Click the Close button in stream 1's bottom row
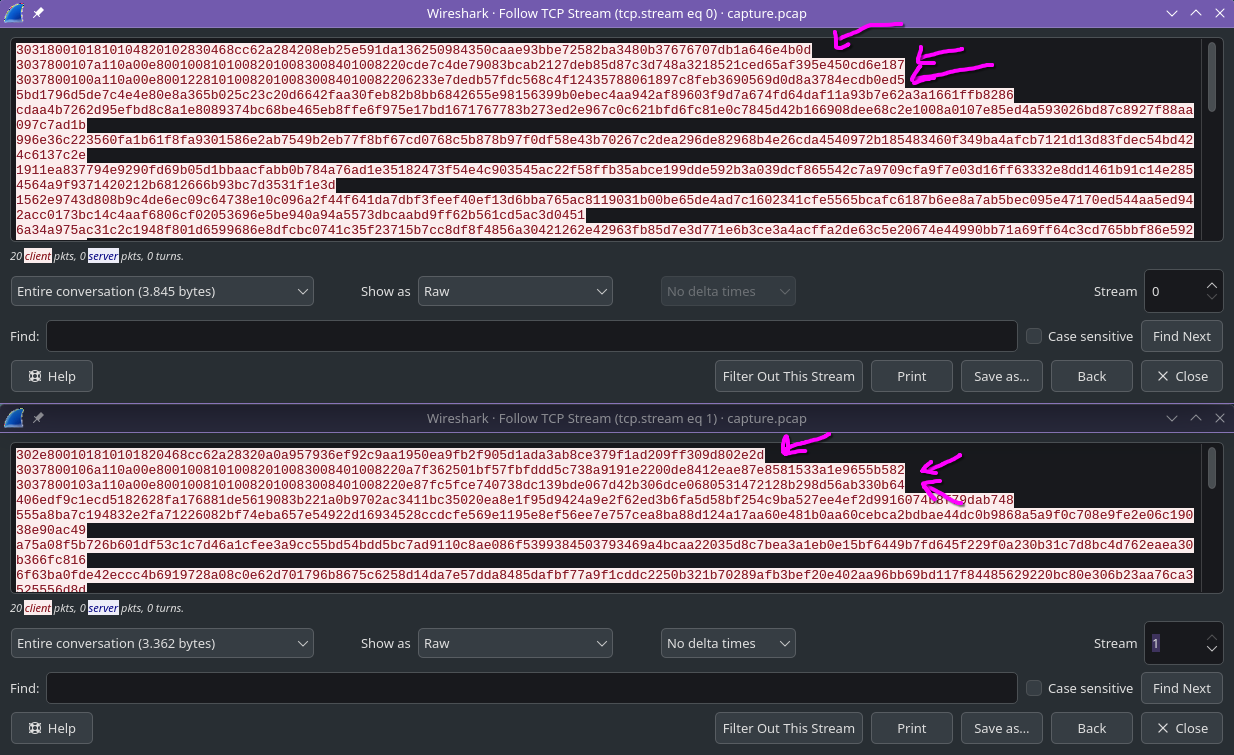This screenshot has height=755, width=1234. point(1182,728)
